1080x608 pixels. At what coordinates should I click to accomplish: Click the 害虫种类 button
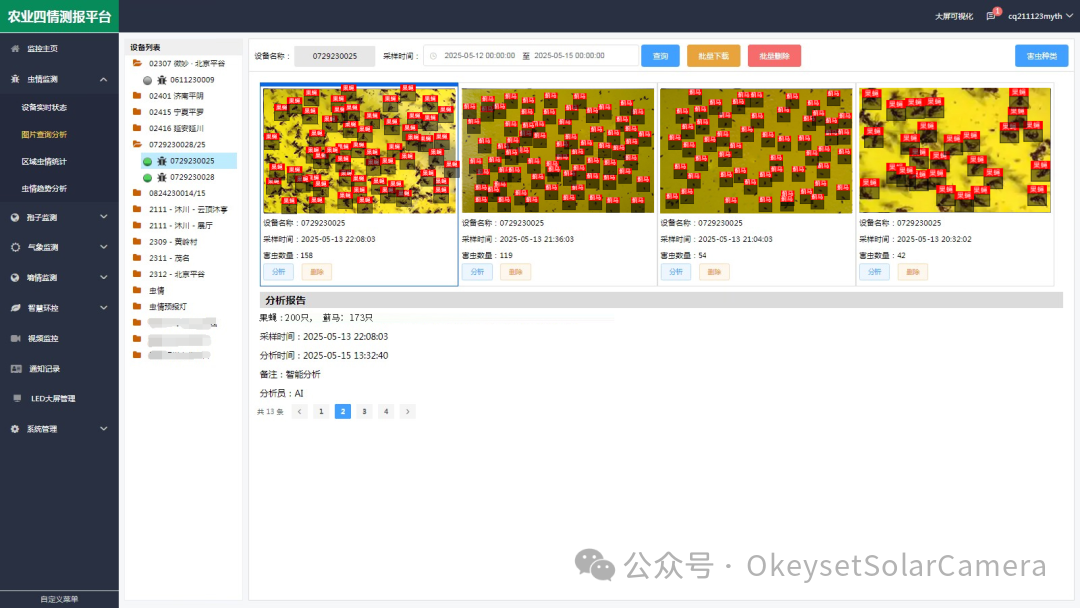1041,56
